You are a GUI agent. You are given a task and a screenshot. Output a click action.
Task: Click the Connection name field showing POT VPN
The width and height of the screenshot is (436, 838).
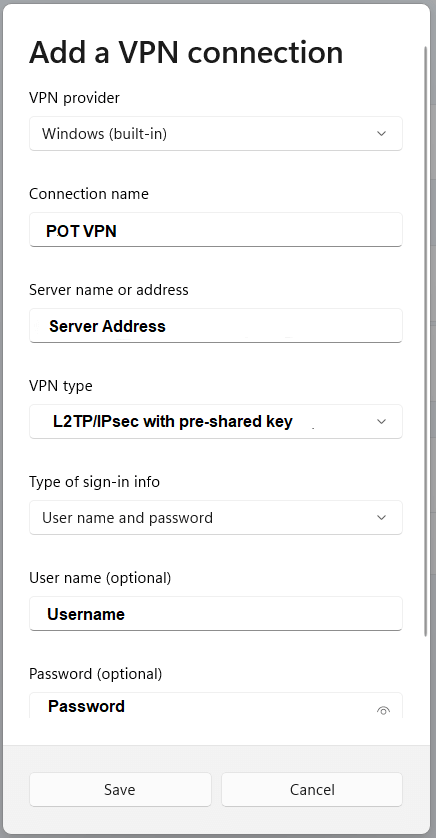(x=216, y=230)
